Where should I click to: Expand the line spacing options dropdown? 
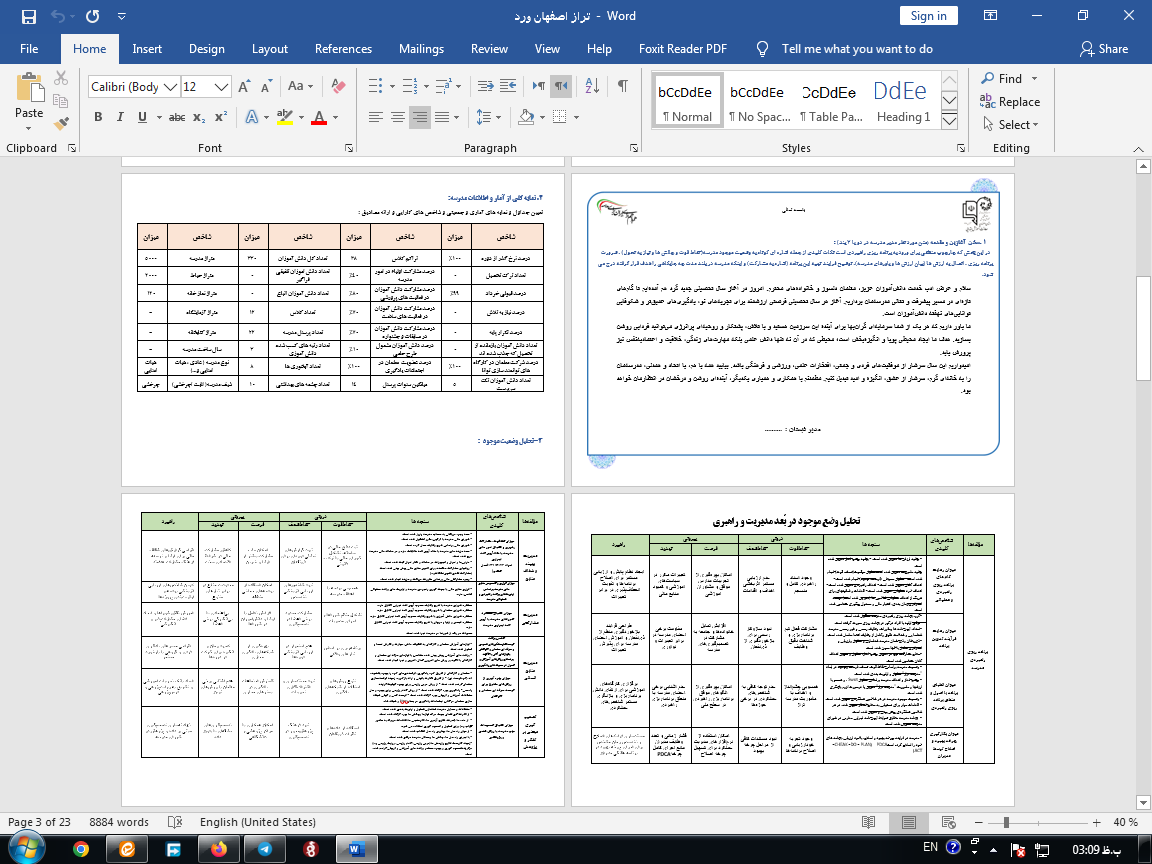click(x=495, y=117)
